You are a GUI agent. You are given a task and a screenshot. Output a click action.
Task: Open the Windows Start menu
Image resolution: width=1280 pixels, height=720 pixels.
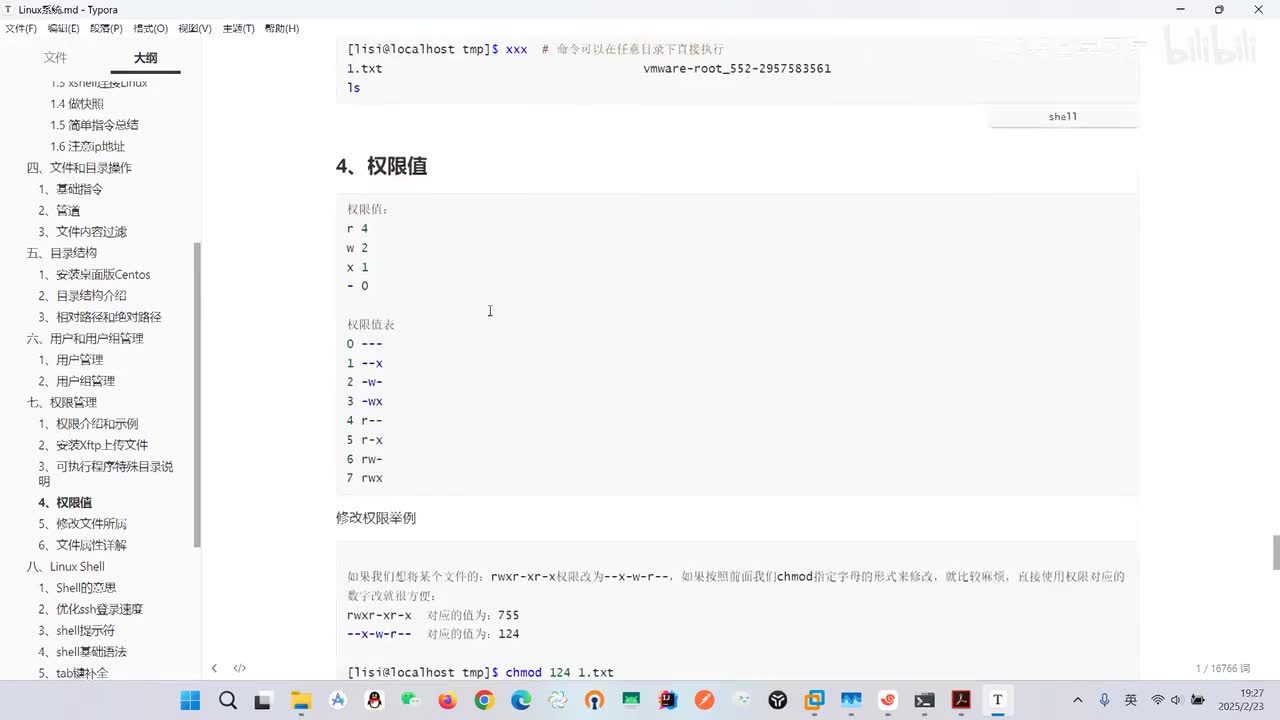(190, 700)
